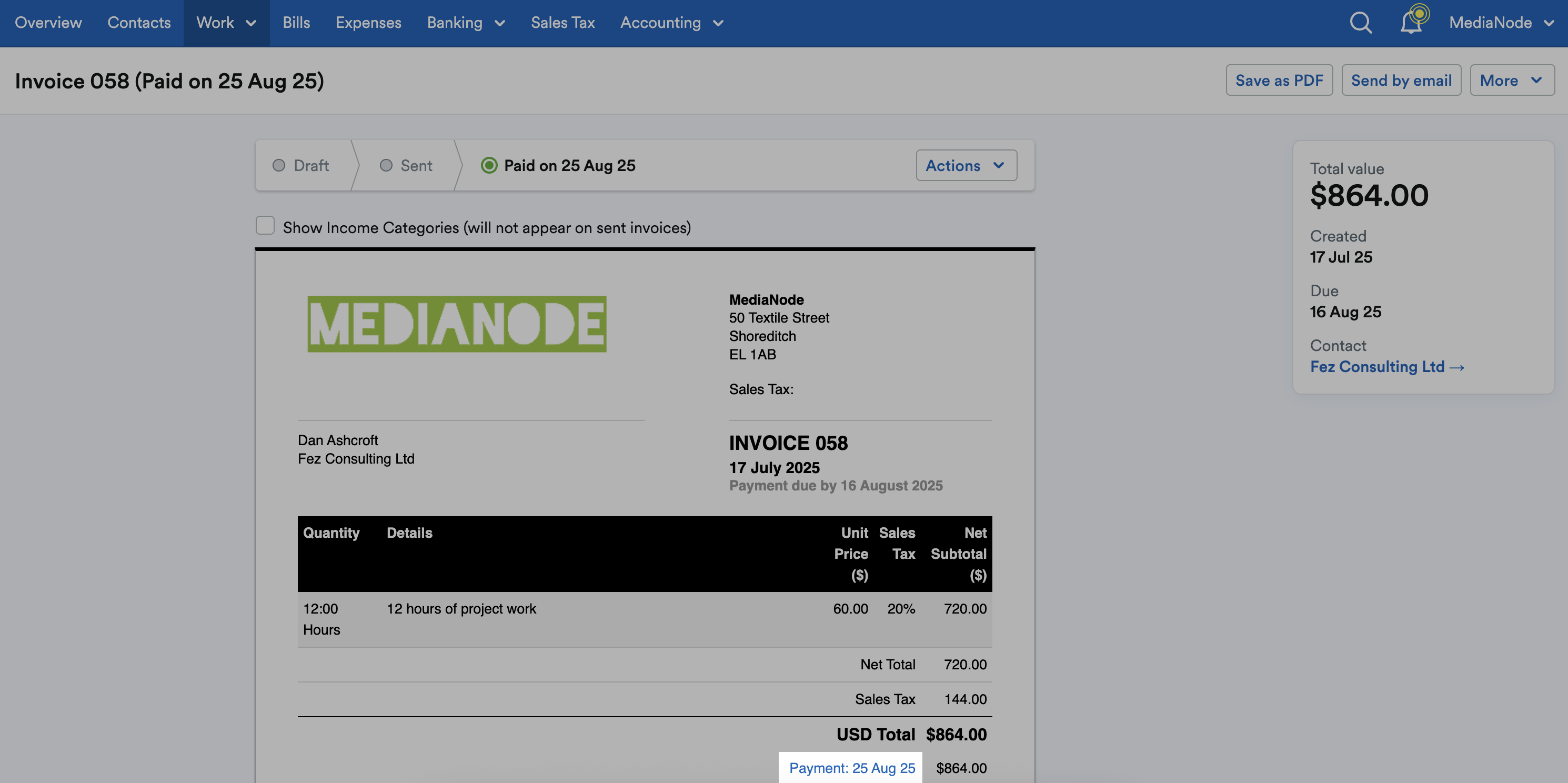Click Save as PDF button
This screenshot has width=1568, height=783.
click(x=1279, y=81)
